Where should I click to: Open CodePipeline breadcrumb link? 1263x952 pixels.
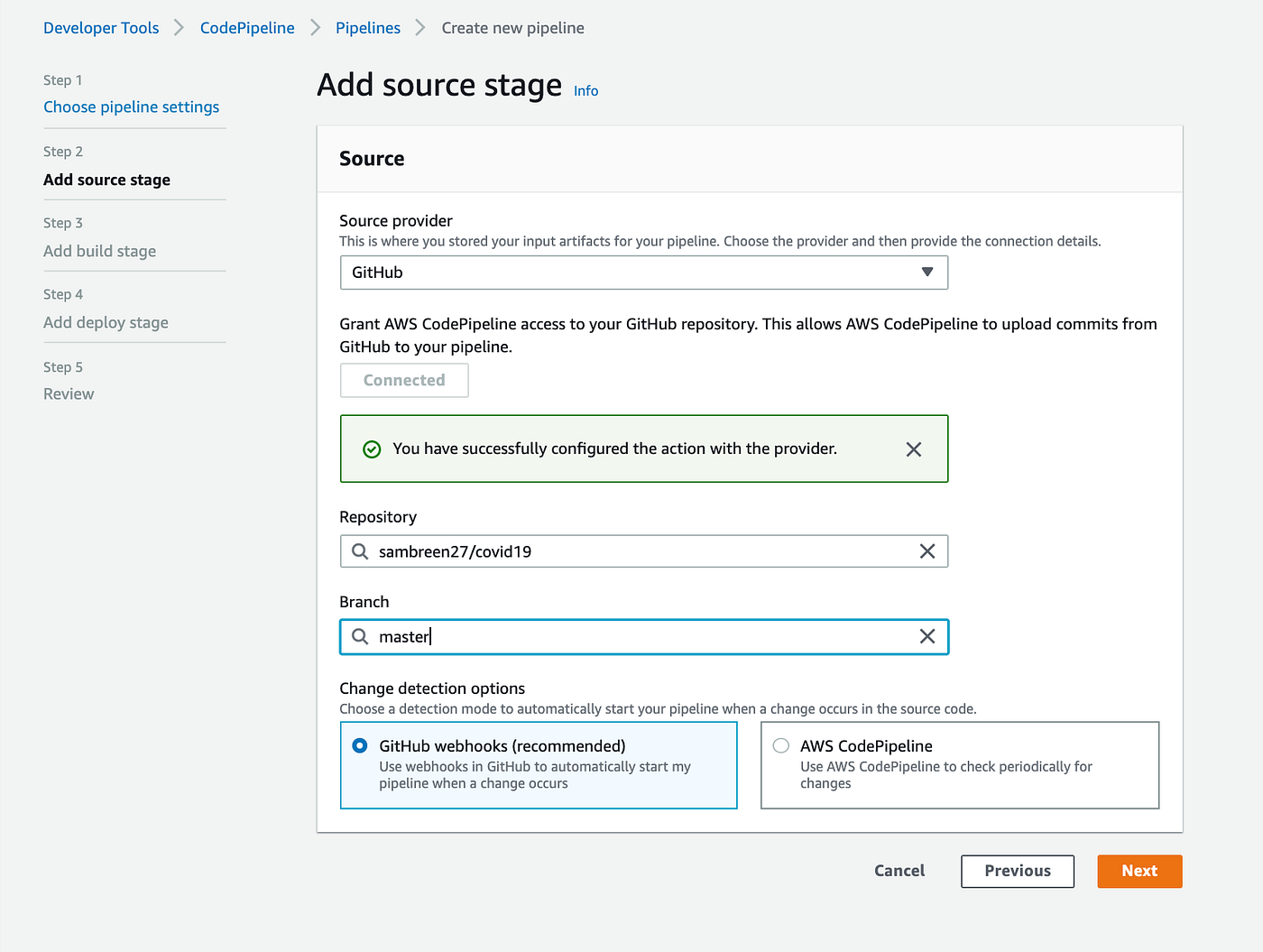point(247,28)
